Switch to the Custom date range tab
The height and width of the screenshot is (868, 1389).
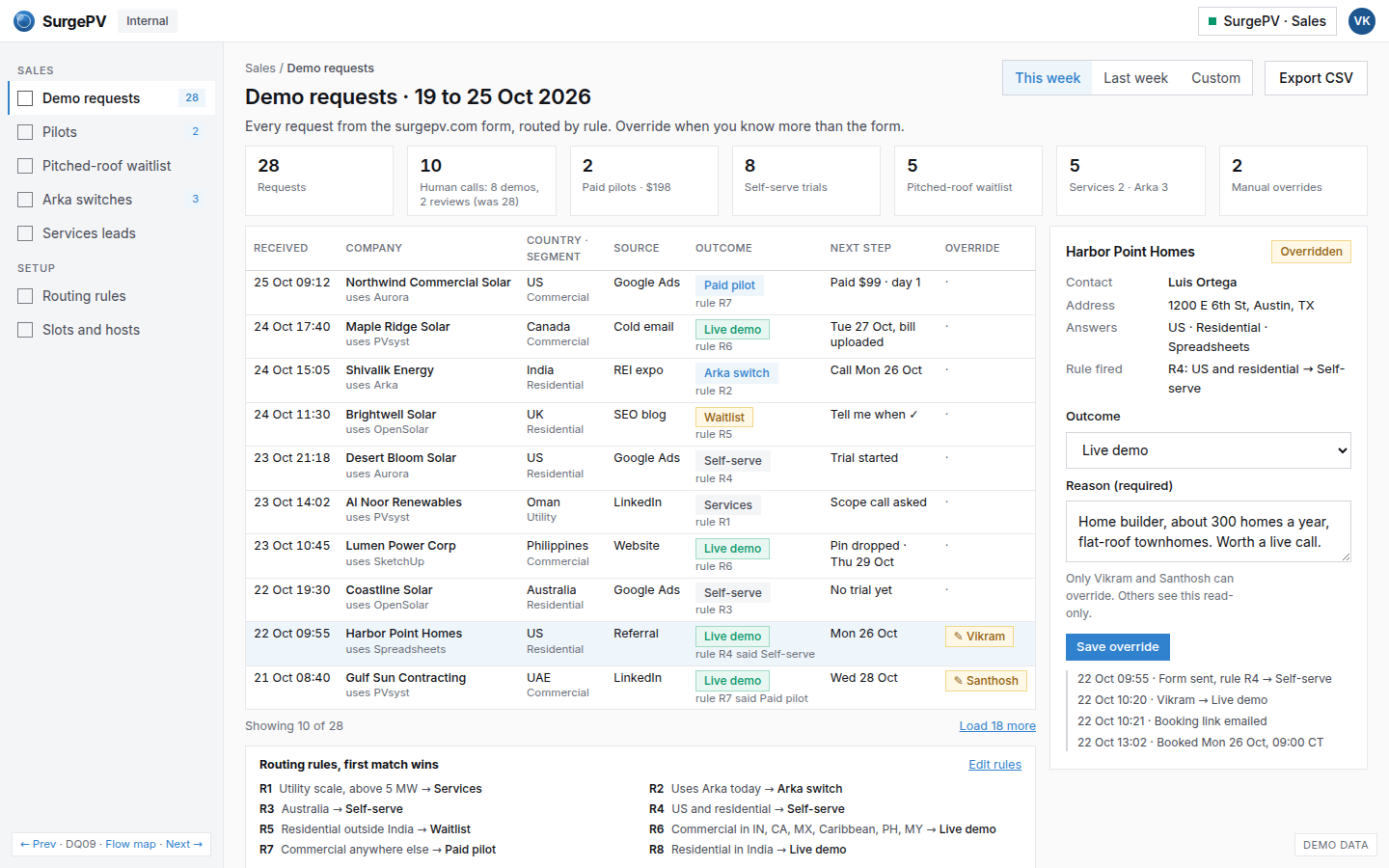tap(1215, 78)
